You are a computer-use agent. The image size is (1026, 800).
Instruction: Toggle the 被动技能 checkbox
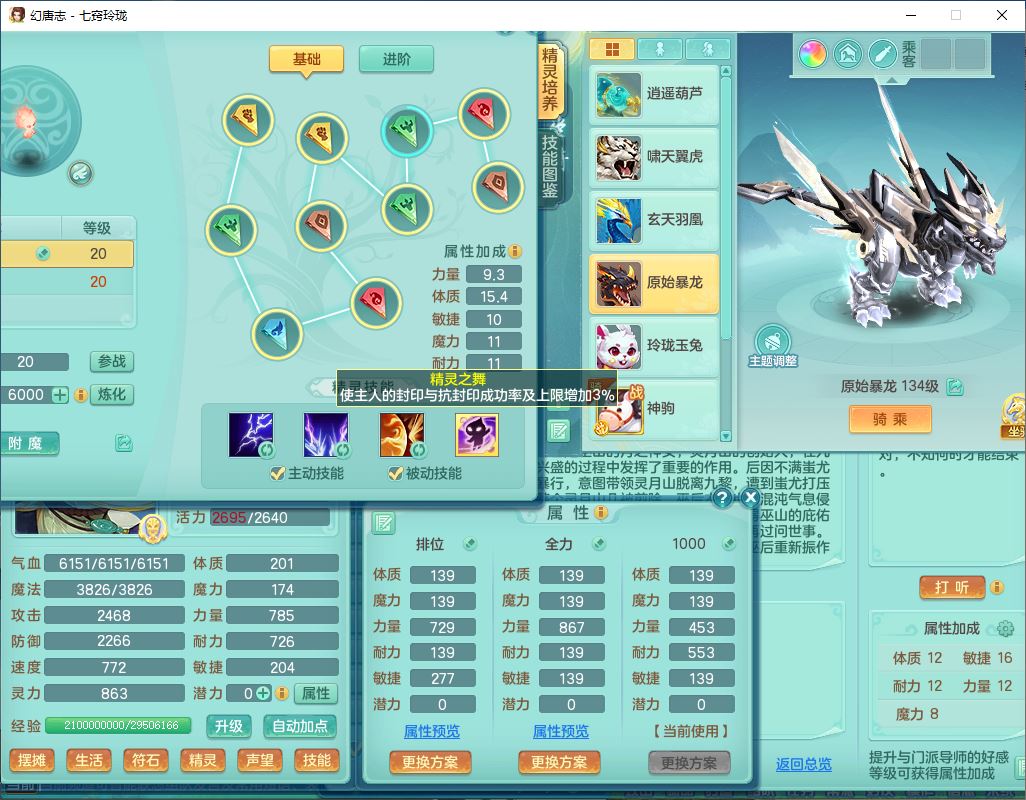tap(396, 473)
